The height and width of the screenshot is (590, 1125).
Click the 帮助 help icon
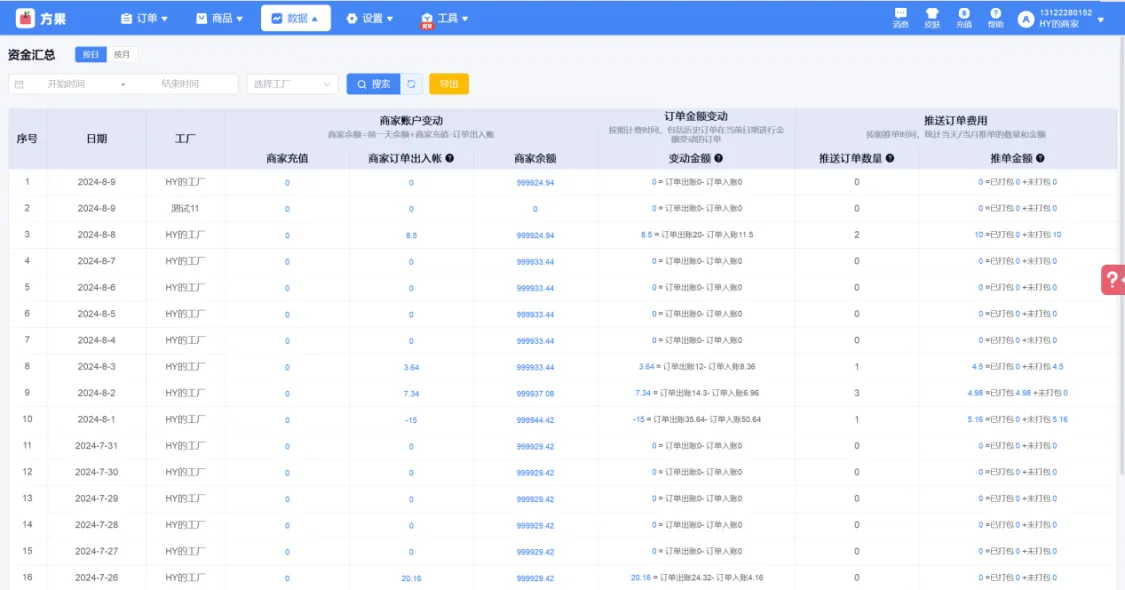[995, 17]
